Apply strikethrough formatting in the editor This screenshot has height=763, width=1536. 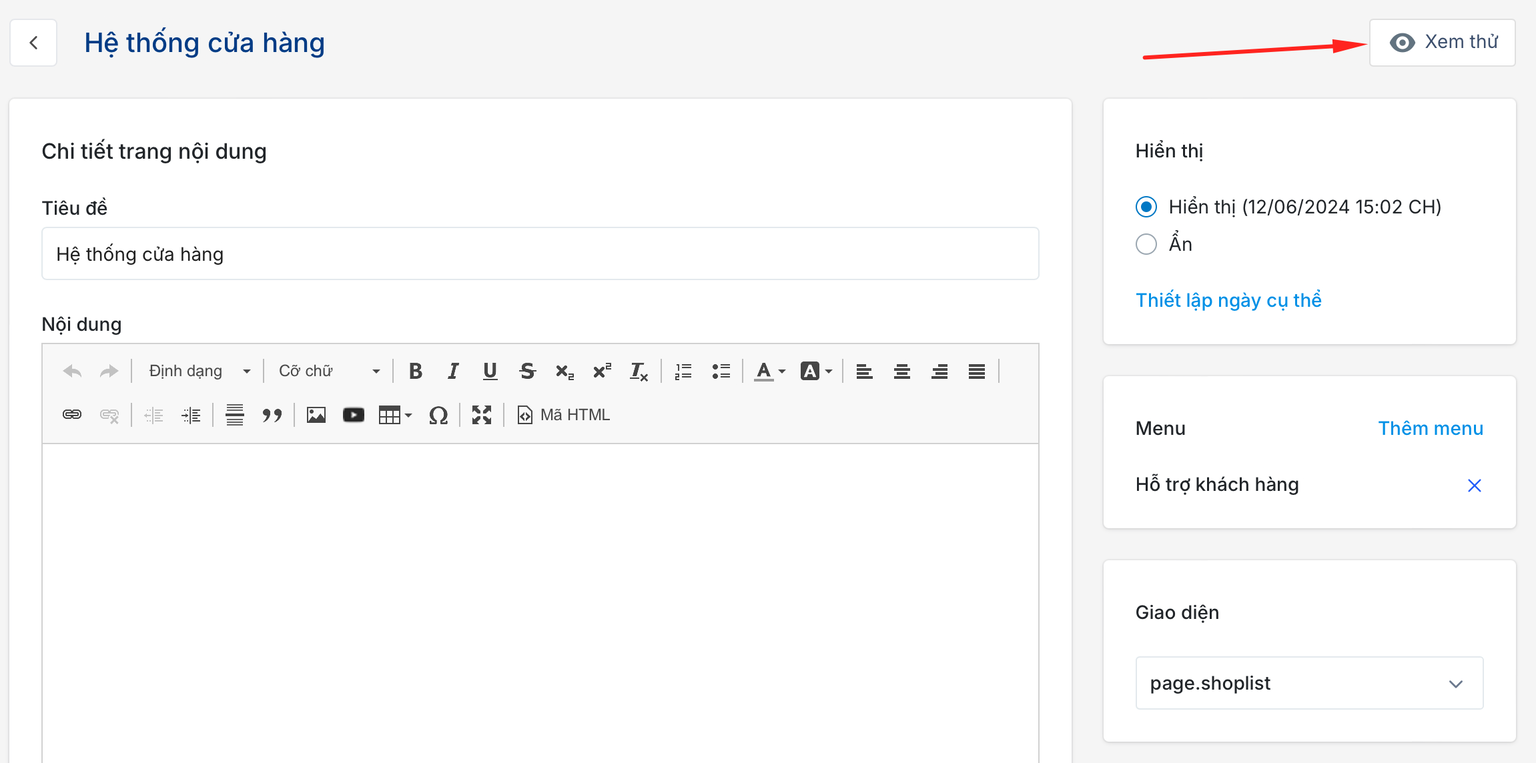point(527,371)
